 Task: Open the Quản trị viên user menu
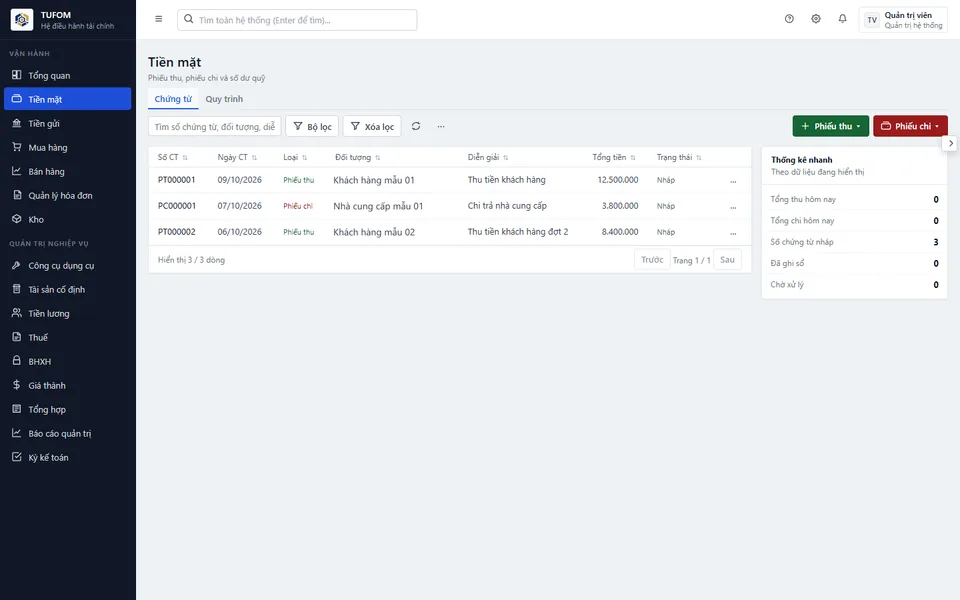(x=903, y=20)
